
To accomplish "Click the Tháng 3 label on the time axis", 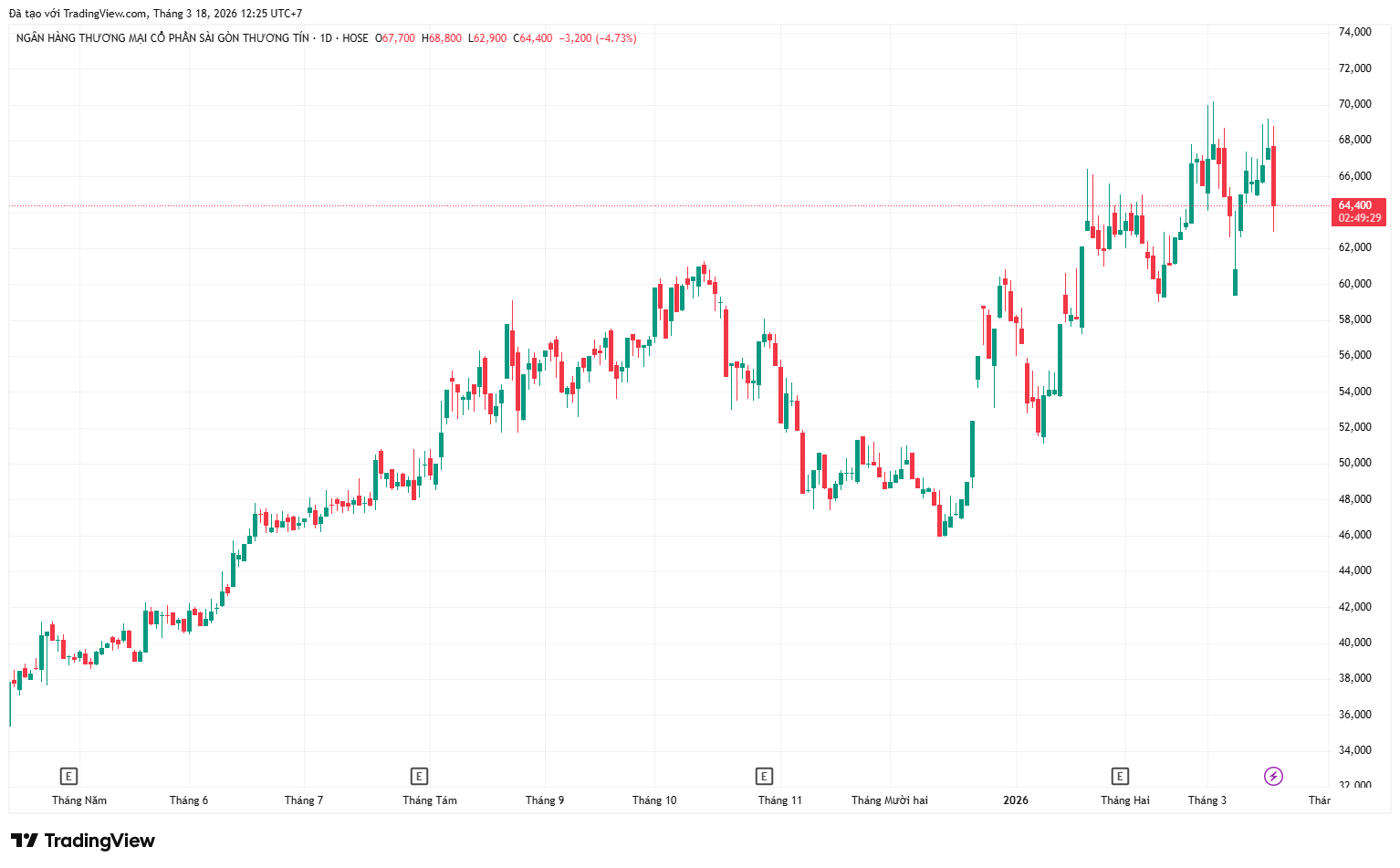I will pyautogui.click(x=1207, y=800).
